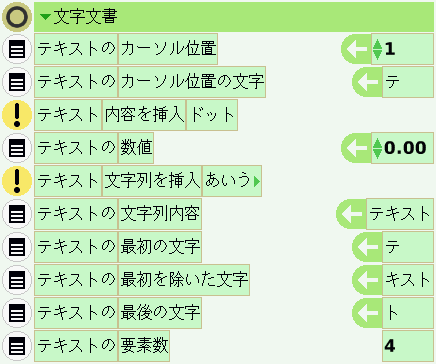The image size is (436, 364).
Task: Click menu icon beside カーソル位置の文字 row
Action: [17, 82]
